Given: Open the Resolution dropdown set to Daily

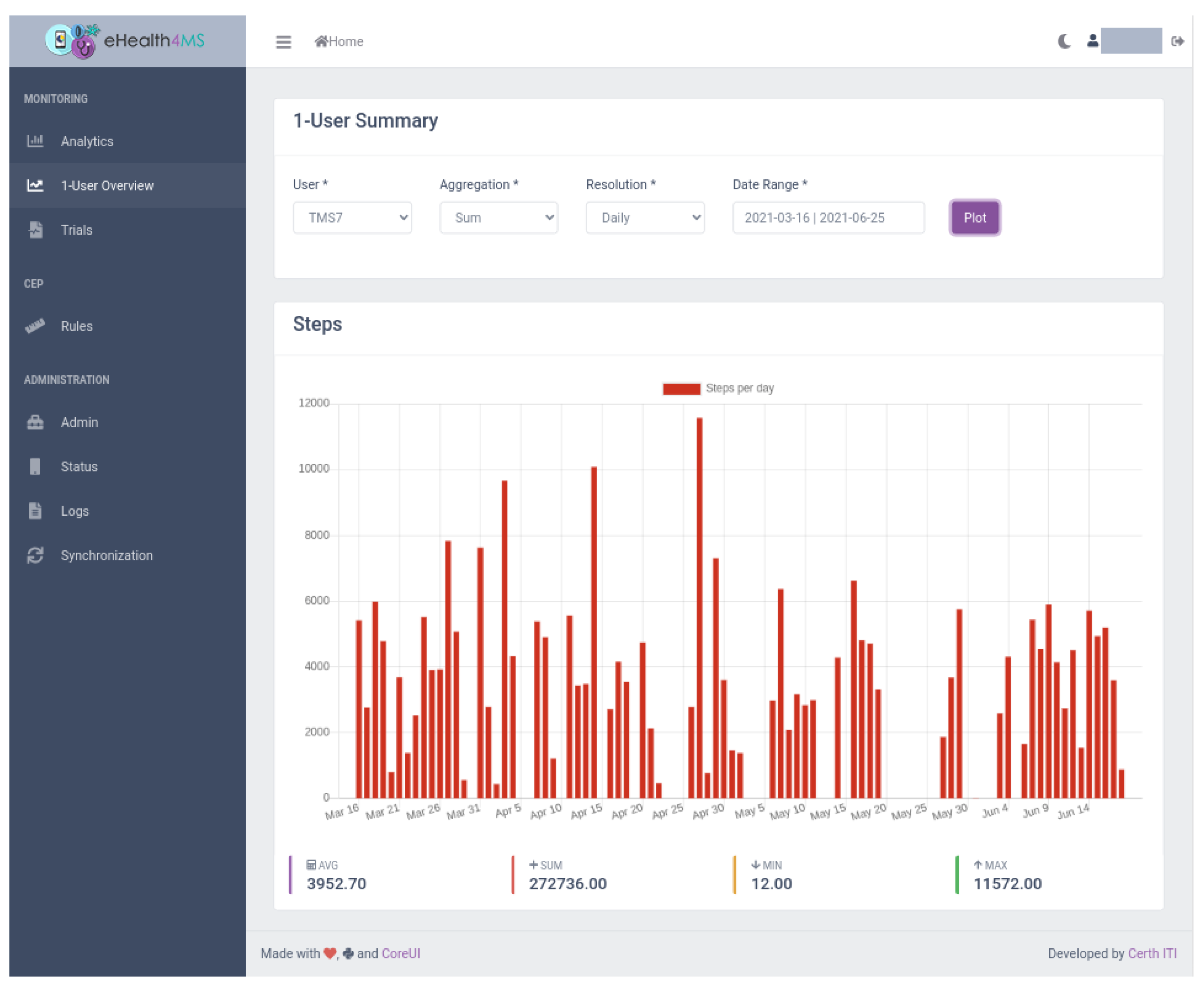Looking at the screenshot, I should click(x=645, y=218).
